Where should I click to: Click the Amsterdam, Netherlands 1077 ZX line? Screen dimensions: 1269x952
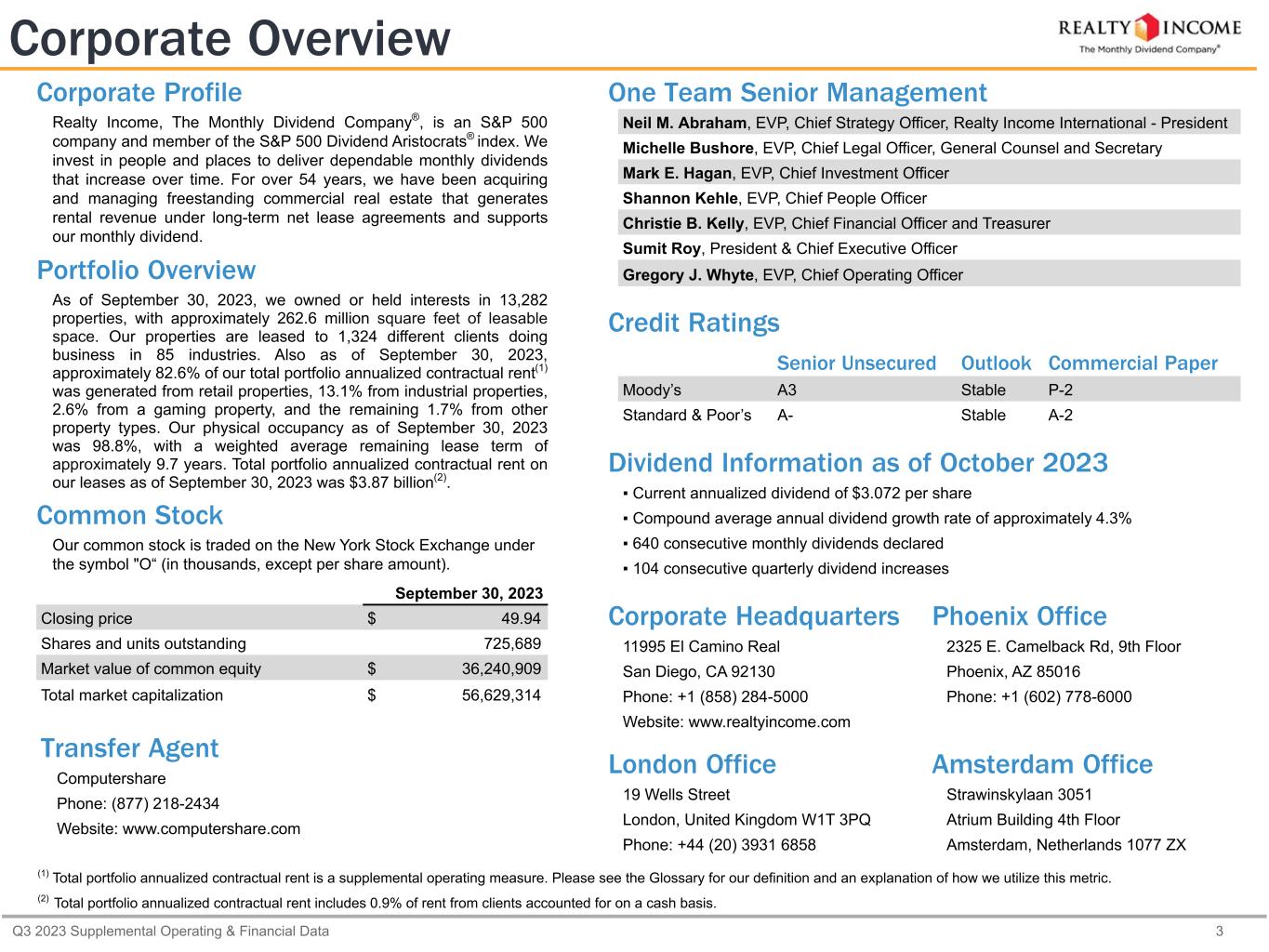click(1066, 845)
